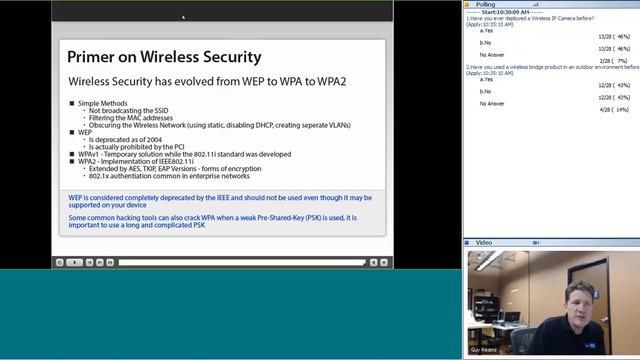Click the 'WPAv1 - Temporary solution' bullet
Screen dimensions: 640x360
tap(184, 154)
